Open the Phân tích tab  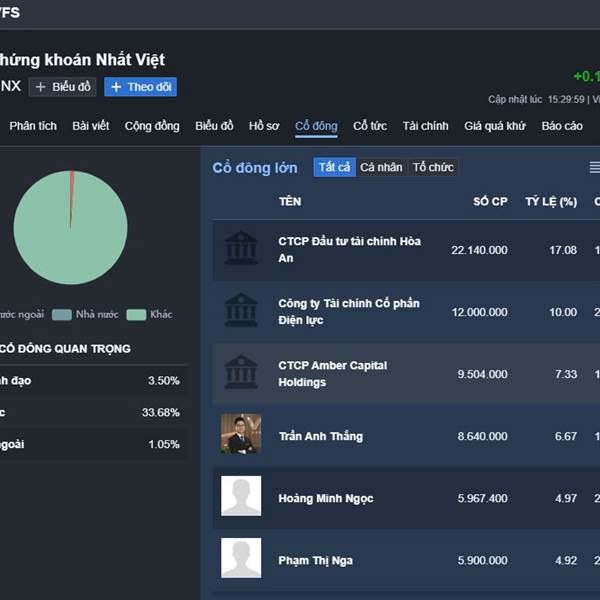(x=33, y=126)
